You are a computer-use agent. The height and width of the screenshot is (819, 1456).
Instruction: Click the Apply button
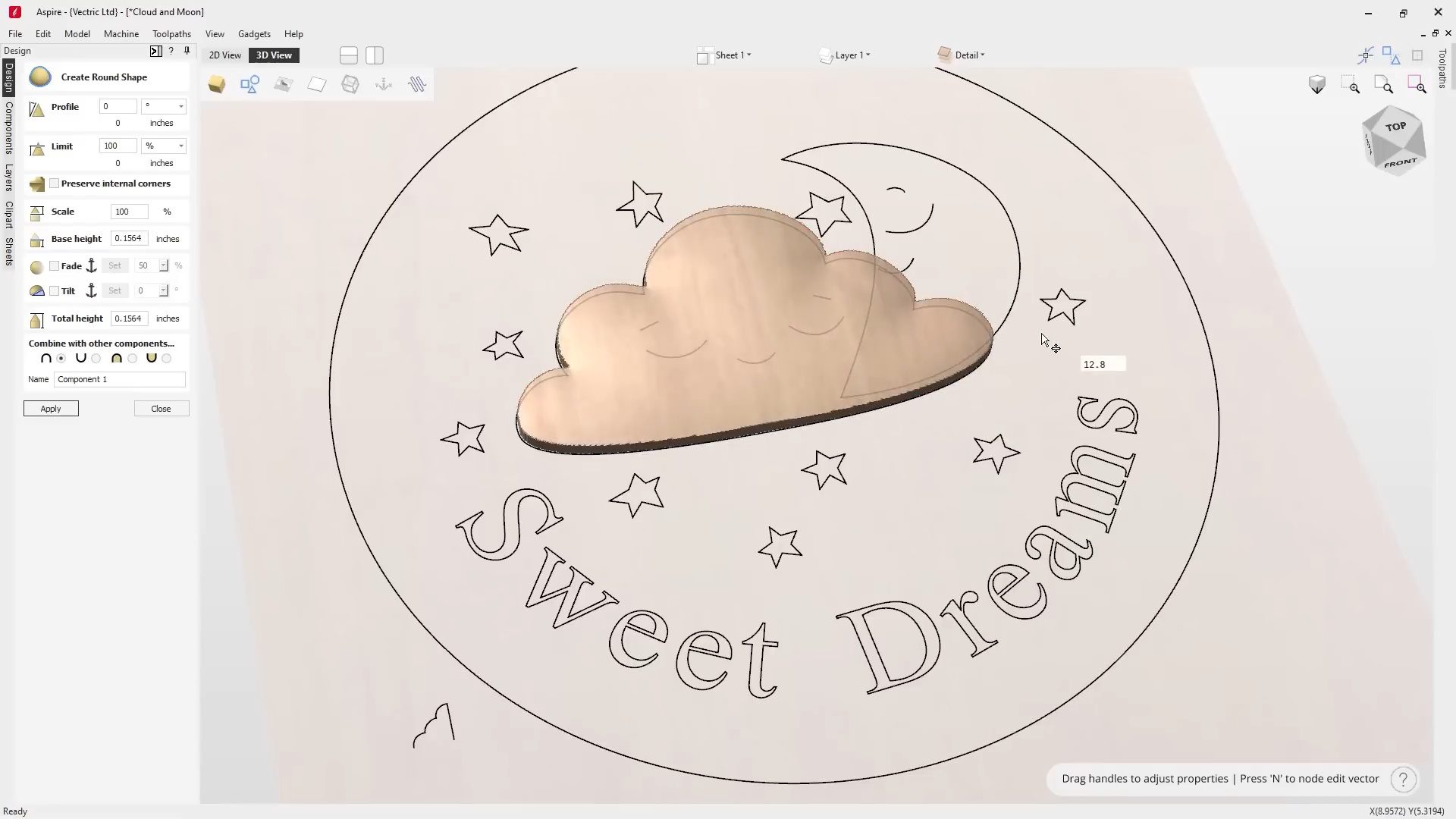[51, 409]
